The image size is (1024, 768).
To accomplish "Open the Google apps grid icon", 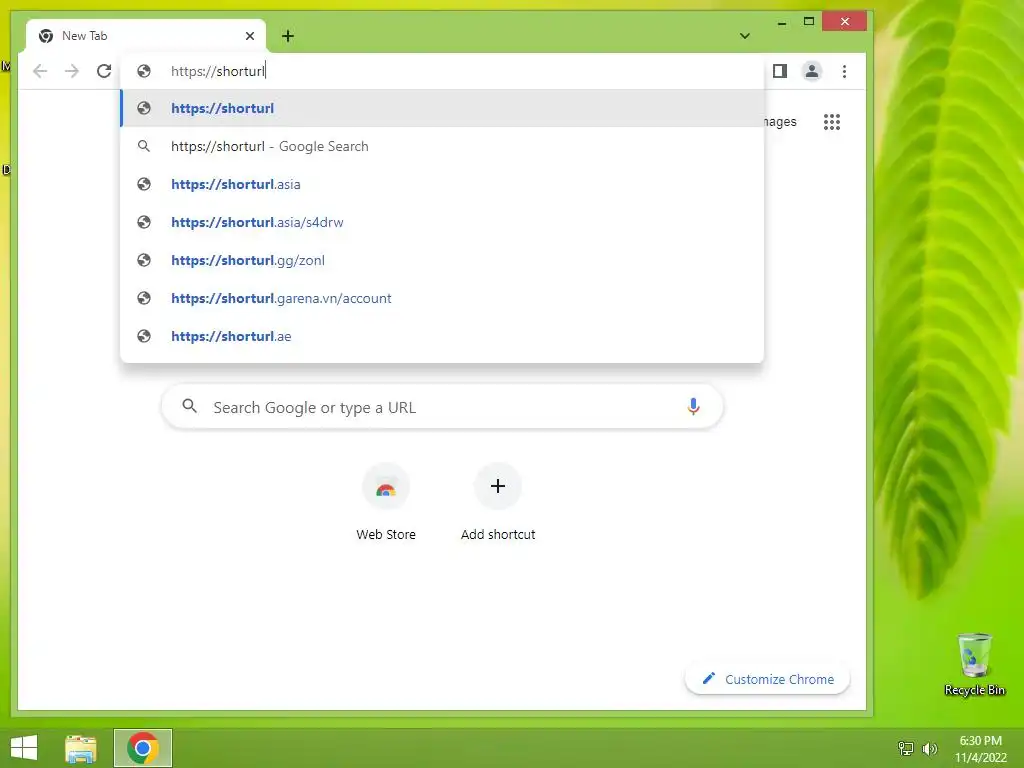I will [x=831, y=121].
